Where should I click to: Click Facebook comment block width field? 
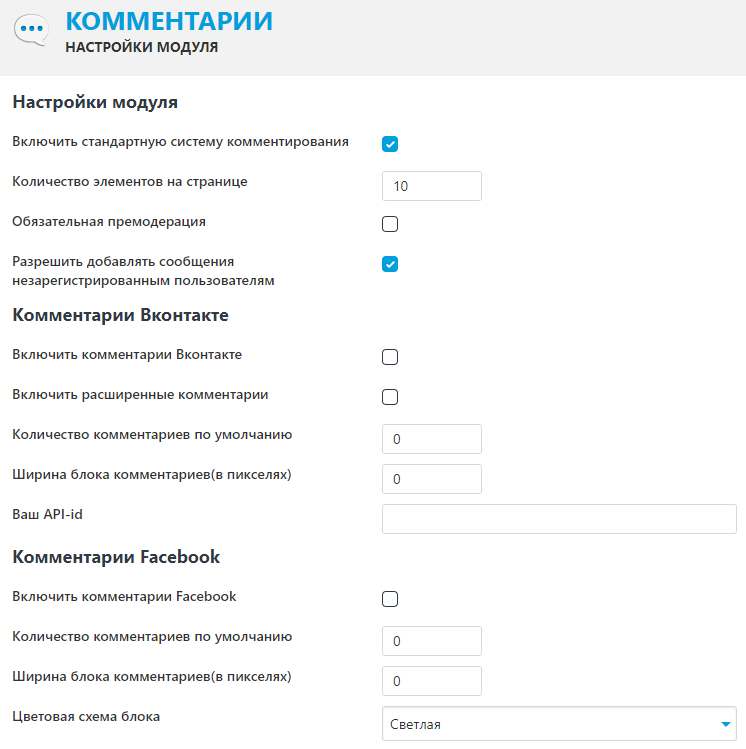pyautogui.click(x=431, y=681)
